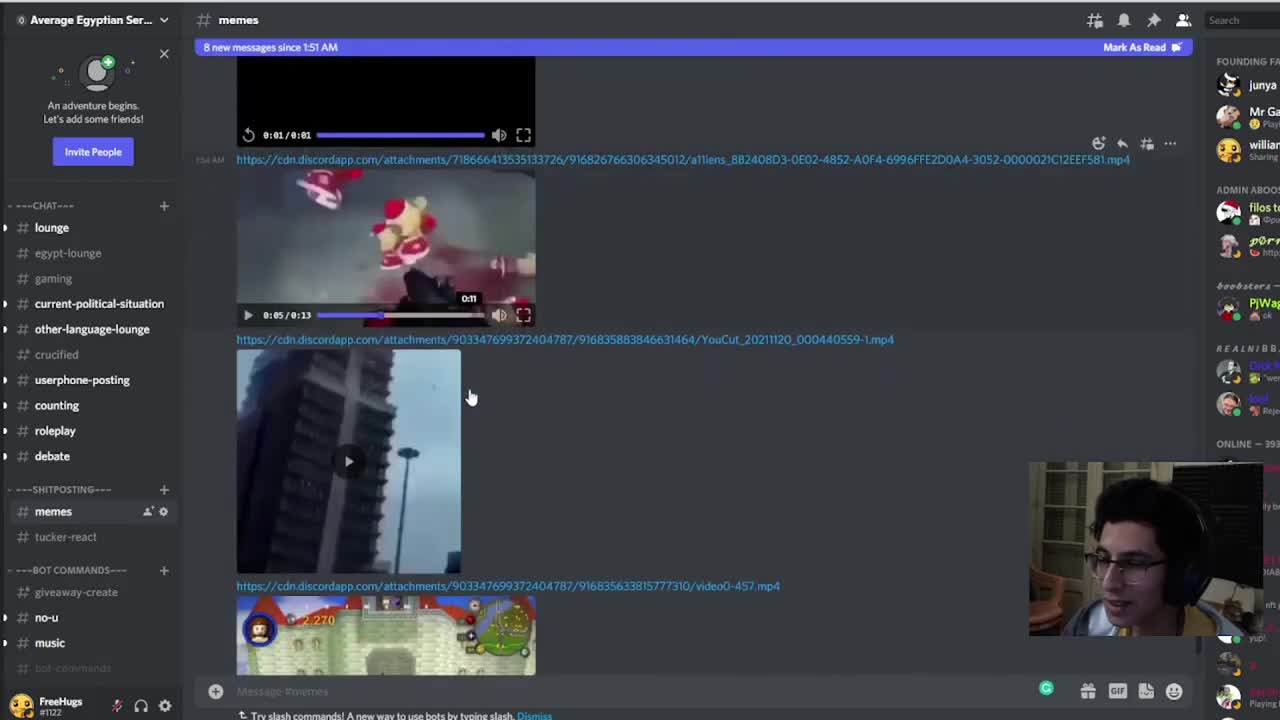
Task: Open the emoji picker
Action: [x=1174, y=691]
